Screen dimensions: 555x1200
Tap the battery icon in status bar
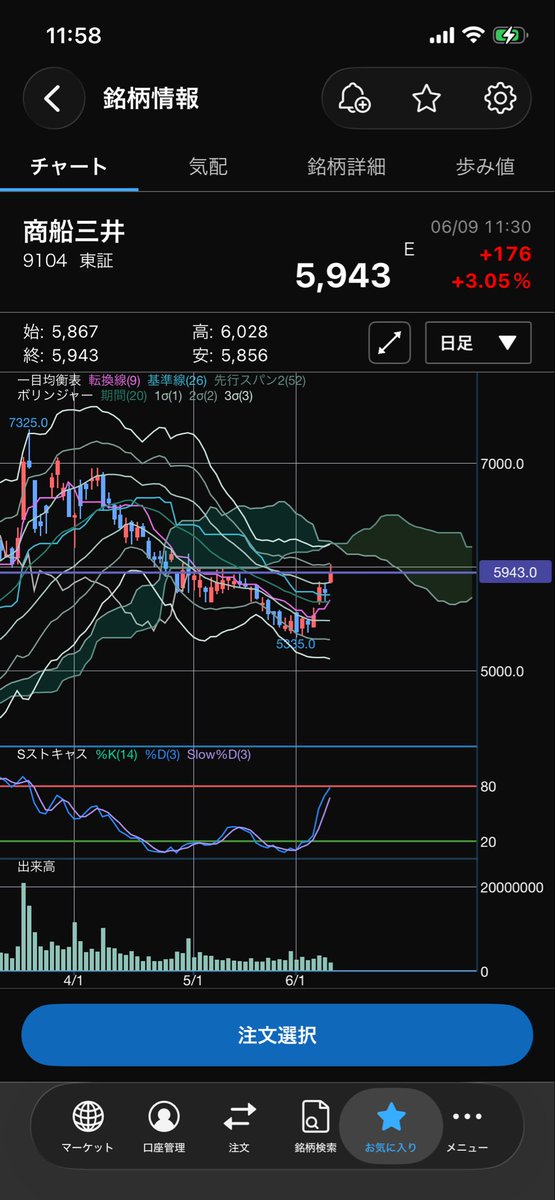point(509,35)
